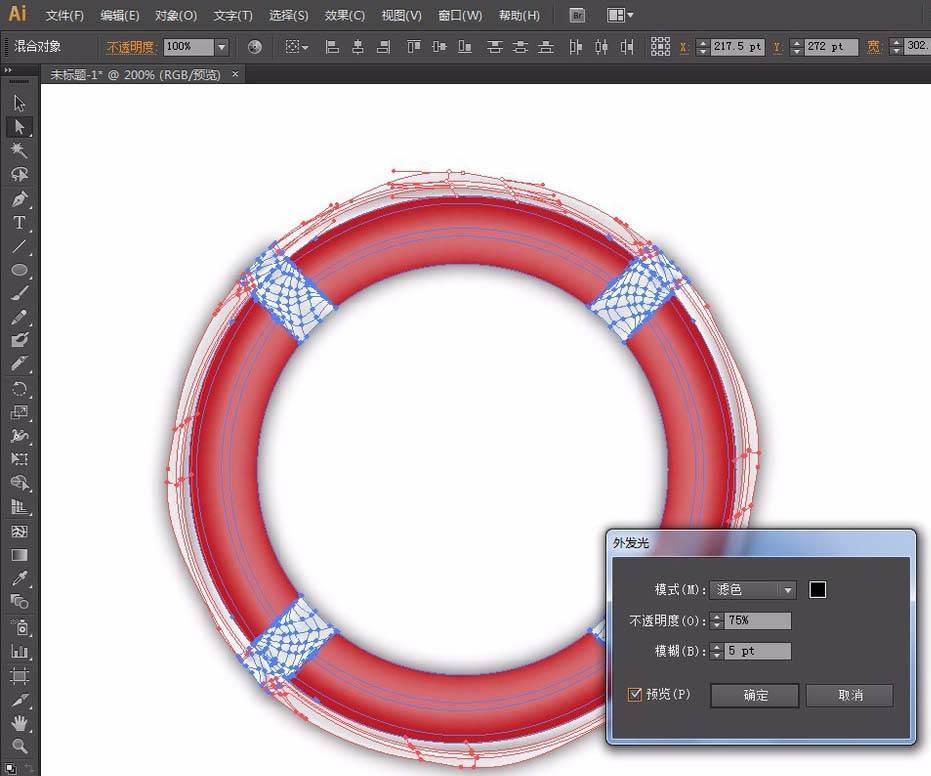Click the black glow color swatch
The image size is (931, 776).
(817, 590)
